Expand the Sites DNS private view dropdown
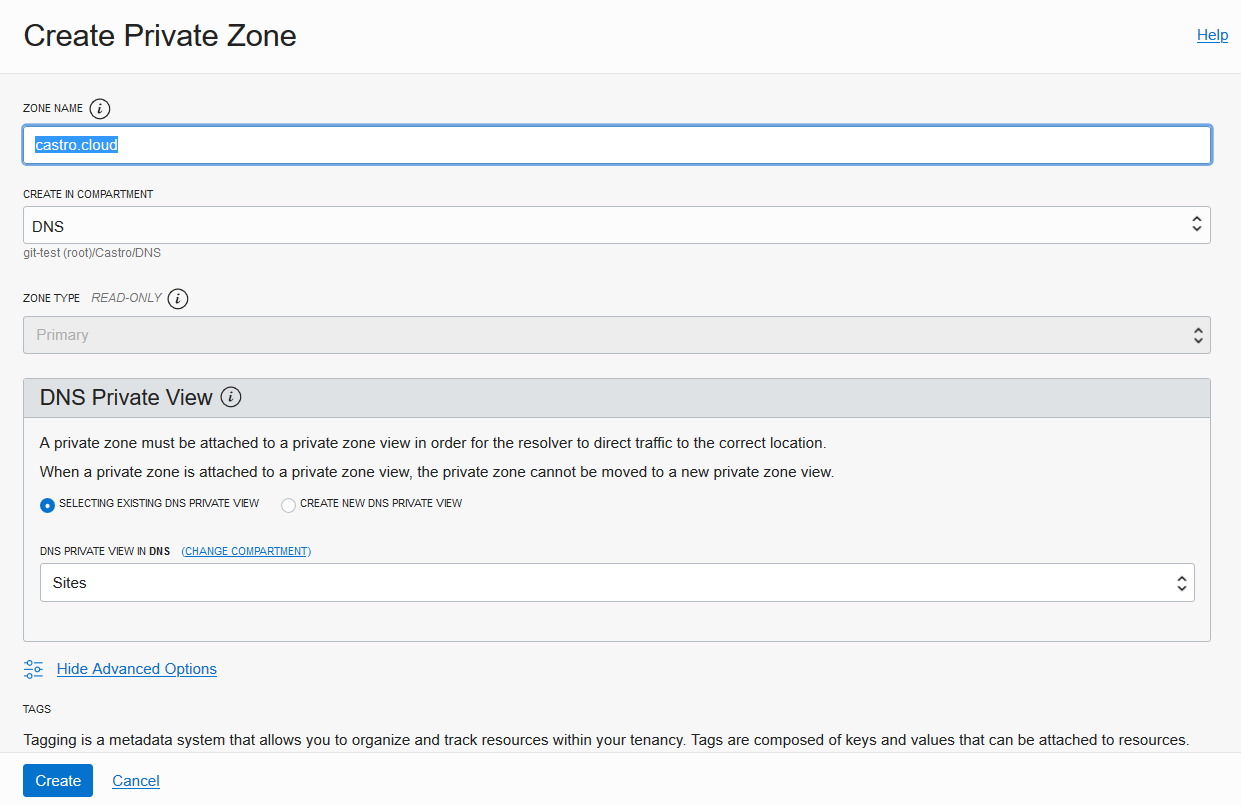This screenshot has width=1241, height=805. (616, 583)
